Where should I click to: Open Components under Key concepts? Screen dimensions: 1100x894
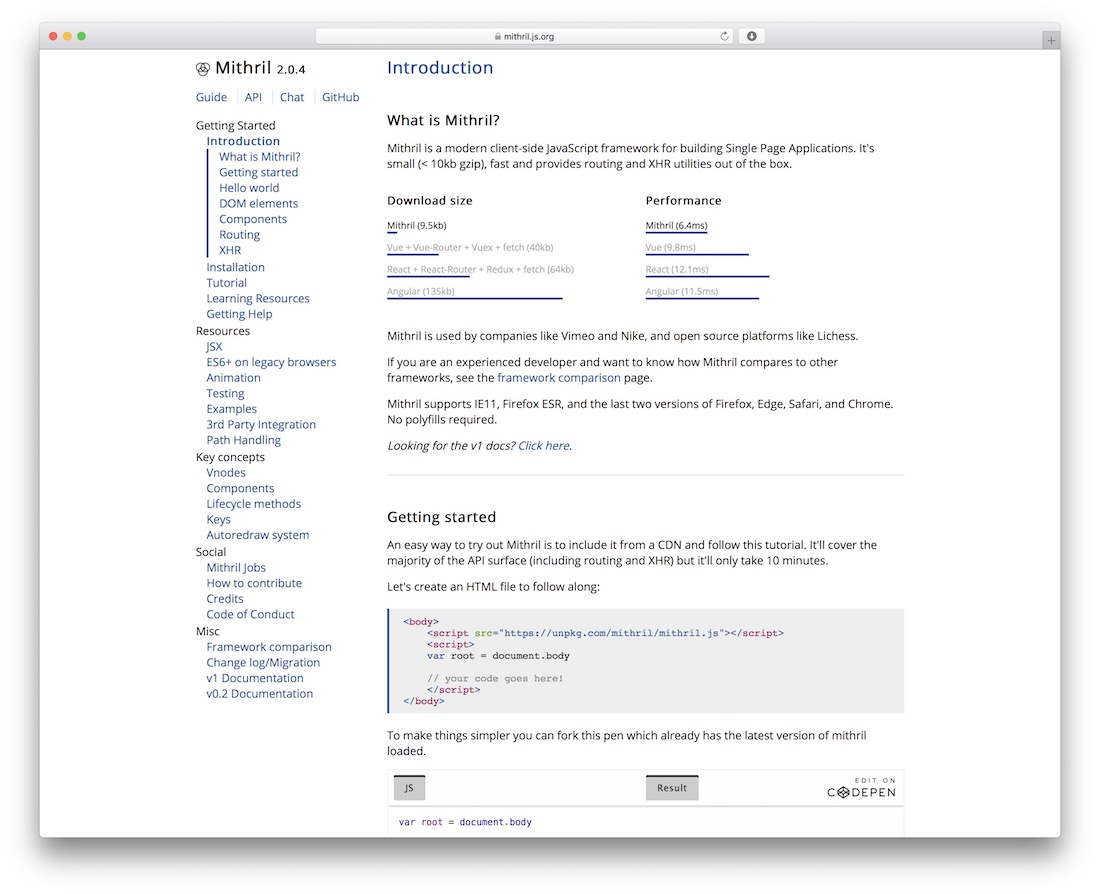(x=240, y=488)
